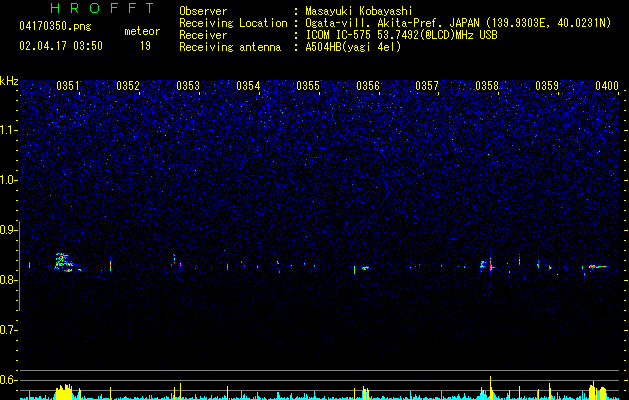629x400 pixels.
Task: Select antenna value A504HB(yagi 4el)
Action: (x=353, y=47)
